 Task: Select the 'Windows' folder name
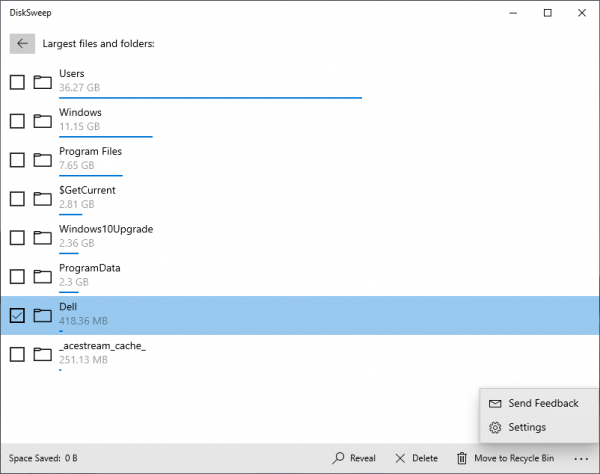[80, 112]
